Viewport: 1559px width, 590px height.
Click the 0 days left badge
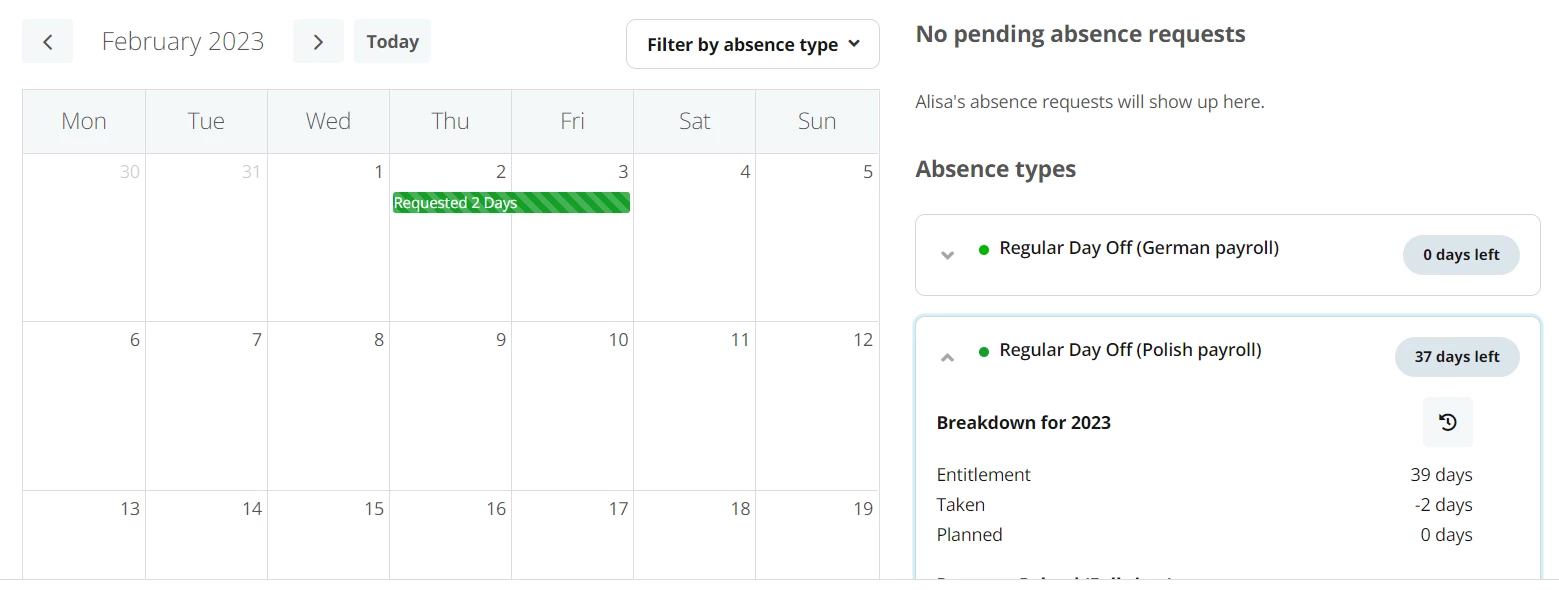click(1461, 255)
